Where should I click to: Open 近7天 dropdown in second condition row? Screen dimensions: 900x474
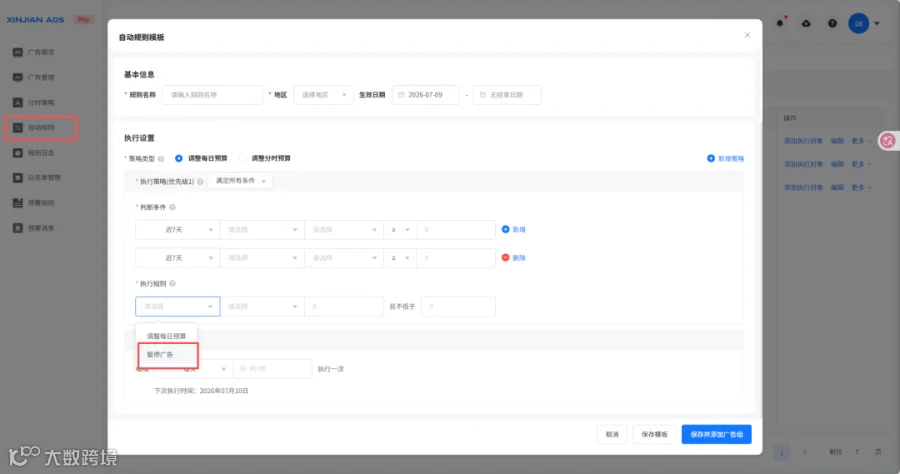(x=177, y=258)
